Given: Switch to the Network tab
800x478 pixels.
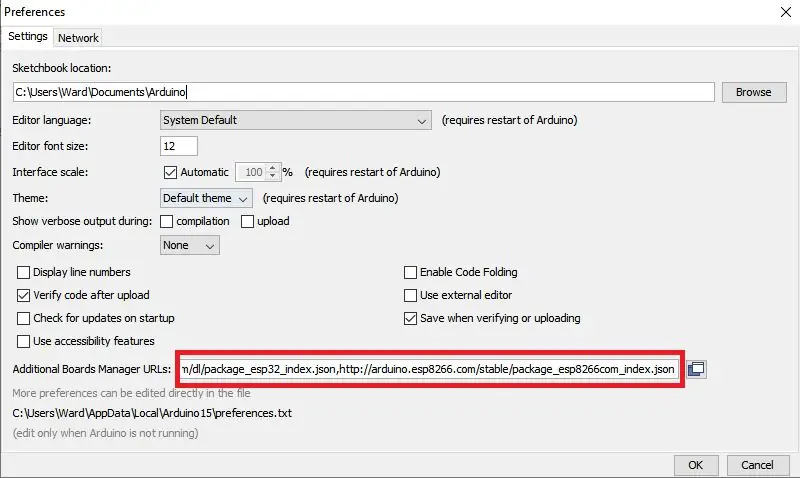Looking at the screenshot, I should [x=78, y=38].
